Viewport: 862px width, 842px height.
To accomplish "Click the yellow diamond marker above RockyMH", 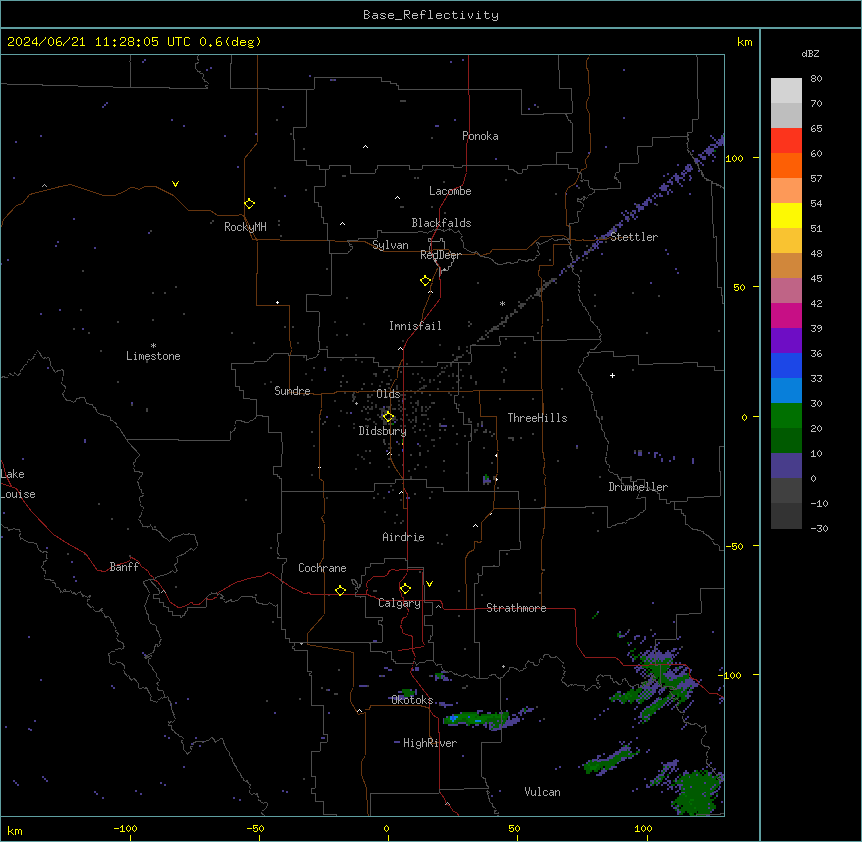I will pos(250,204).
